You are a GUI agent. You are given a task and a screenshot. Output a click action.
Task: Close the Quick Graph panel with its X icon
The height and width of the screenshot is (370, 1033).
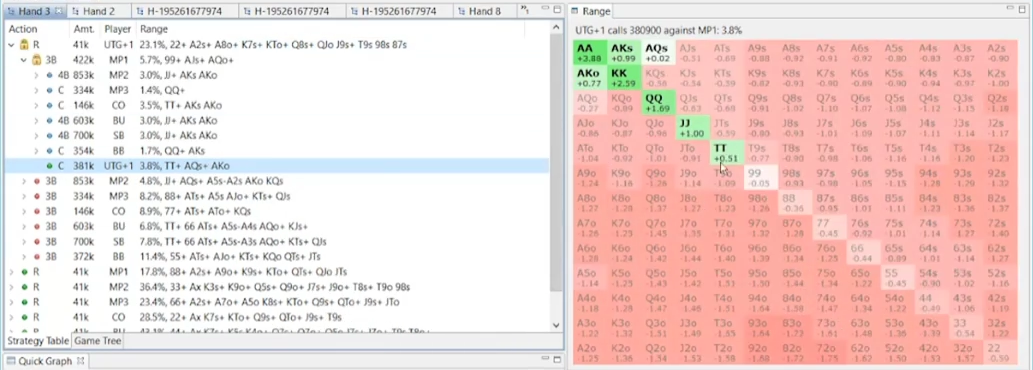pos(80,361)
